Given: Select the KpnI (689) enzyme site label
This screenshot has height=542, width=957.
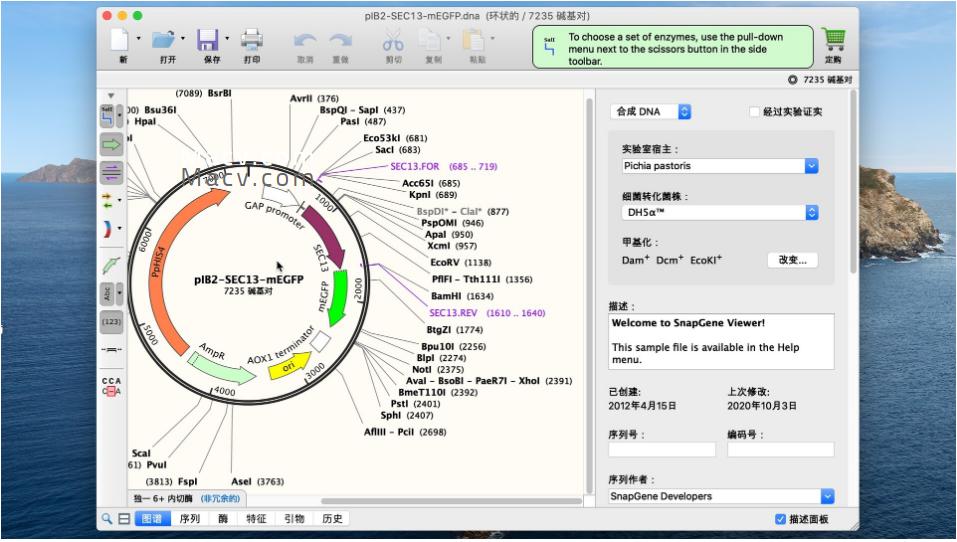Looking at the screenshot, I should (433, 195).
